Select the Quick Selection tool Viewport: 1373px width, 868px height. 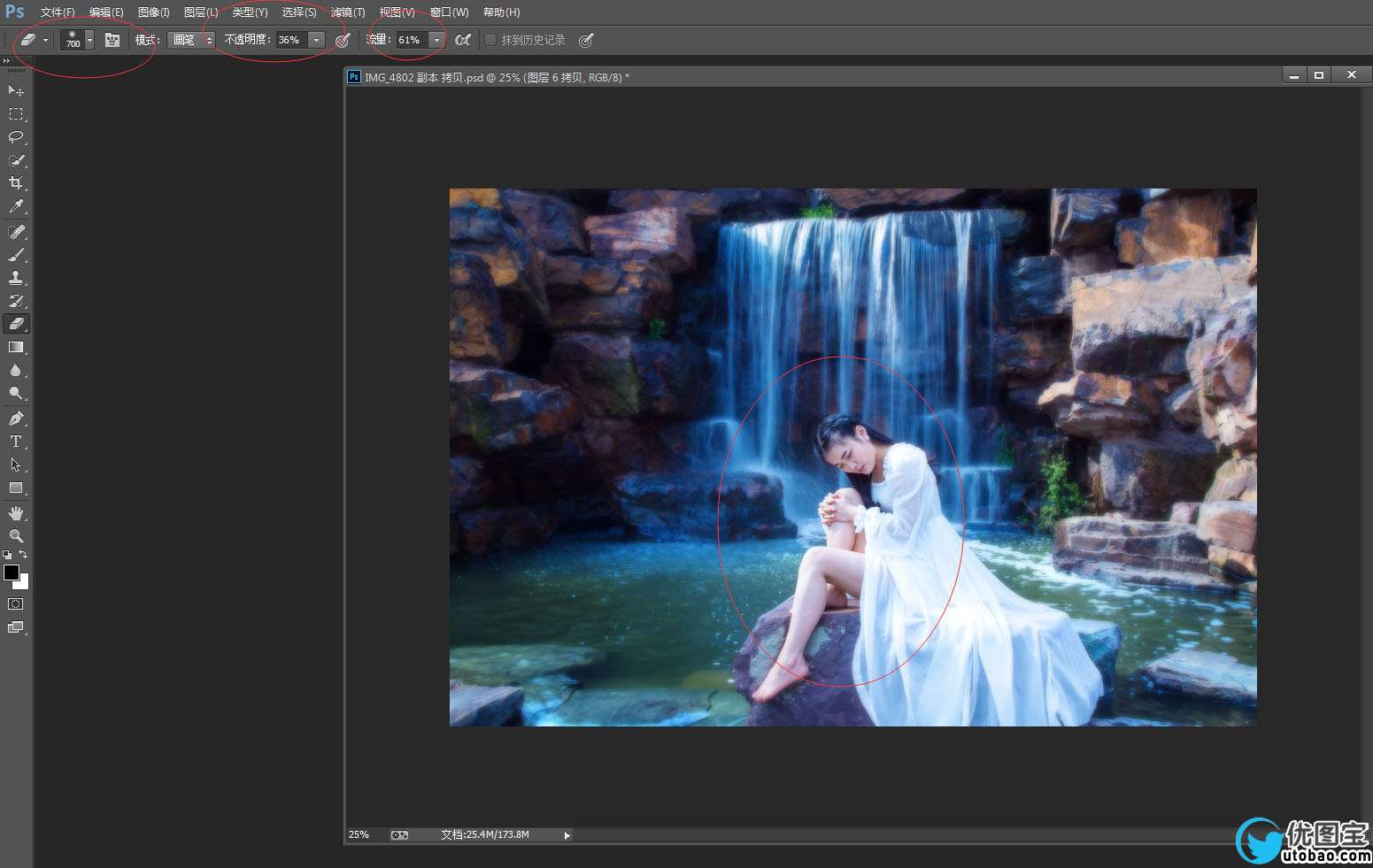pos(16,160)
